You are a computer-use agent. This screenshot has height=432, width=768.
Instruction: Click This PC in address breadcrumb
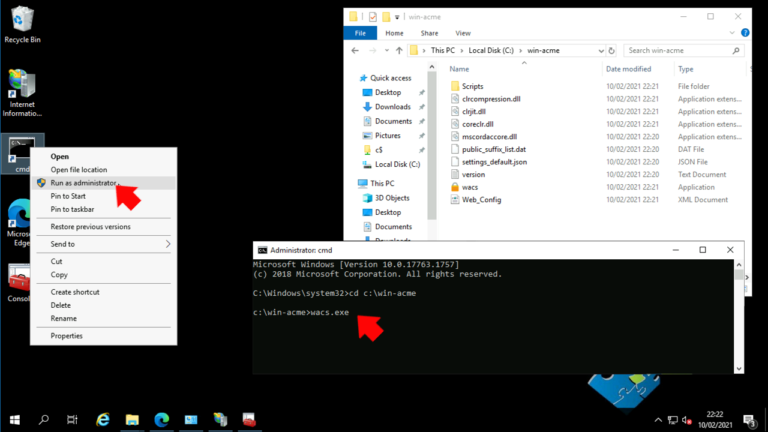[x=443, y=50]
